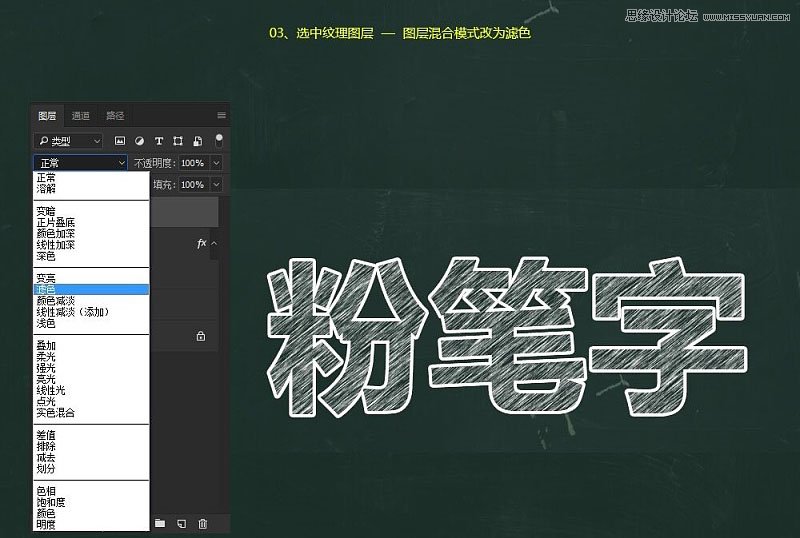Choose 排除 blend mode

tap(91, 447)
